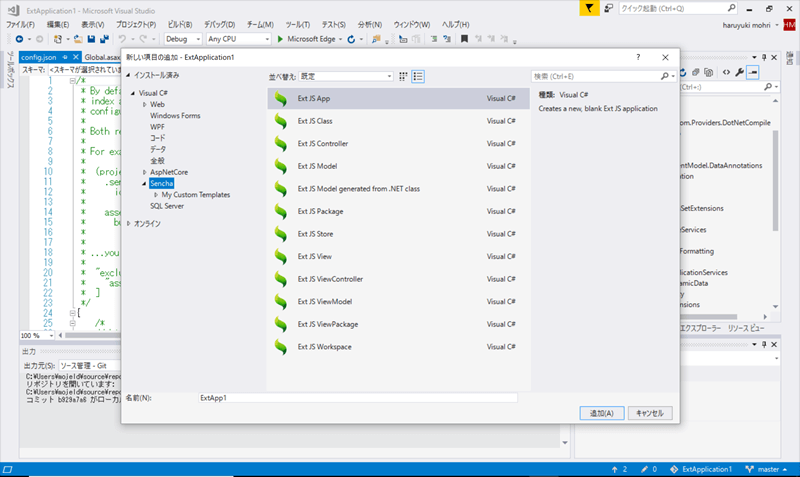Screen dimensions: 800x477
Task: Select the Sencha tree node
Action: pyautogui.click(x=162, y=183)
